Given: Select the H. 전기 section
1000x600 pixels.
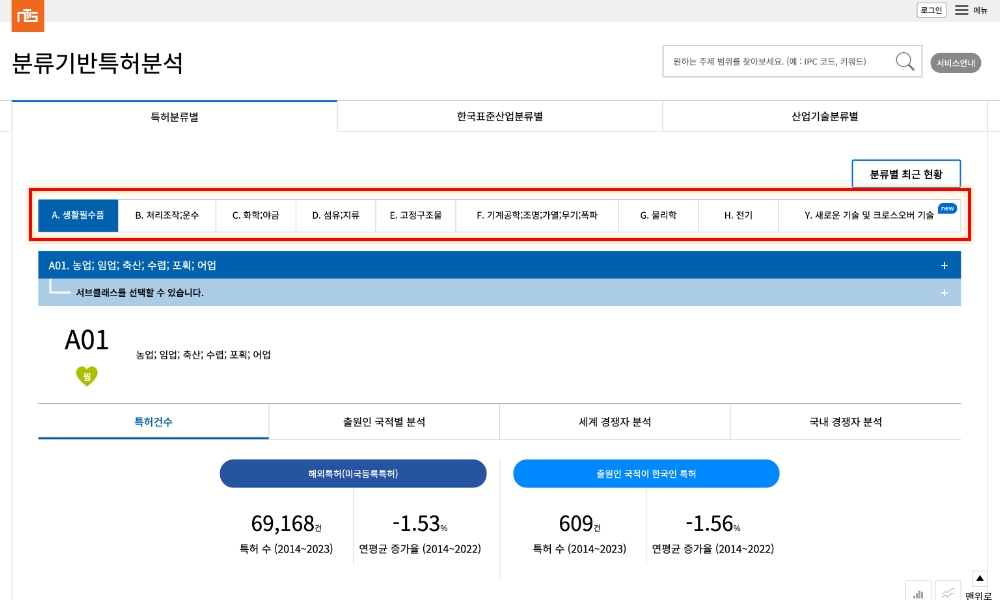Looking at the screenshot, I should (738, 216).
